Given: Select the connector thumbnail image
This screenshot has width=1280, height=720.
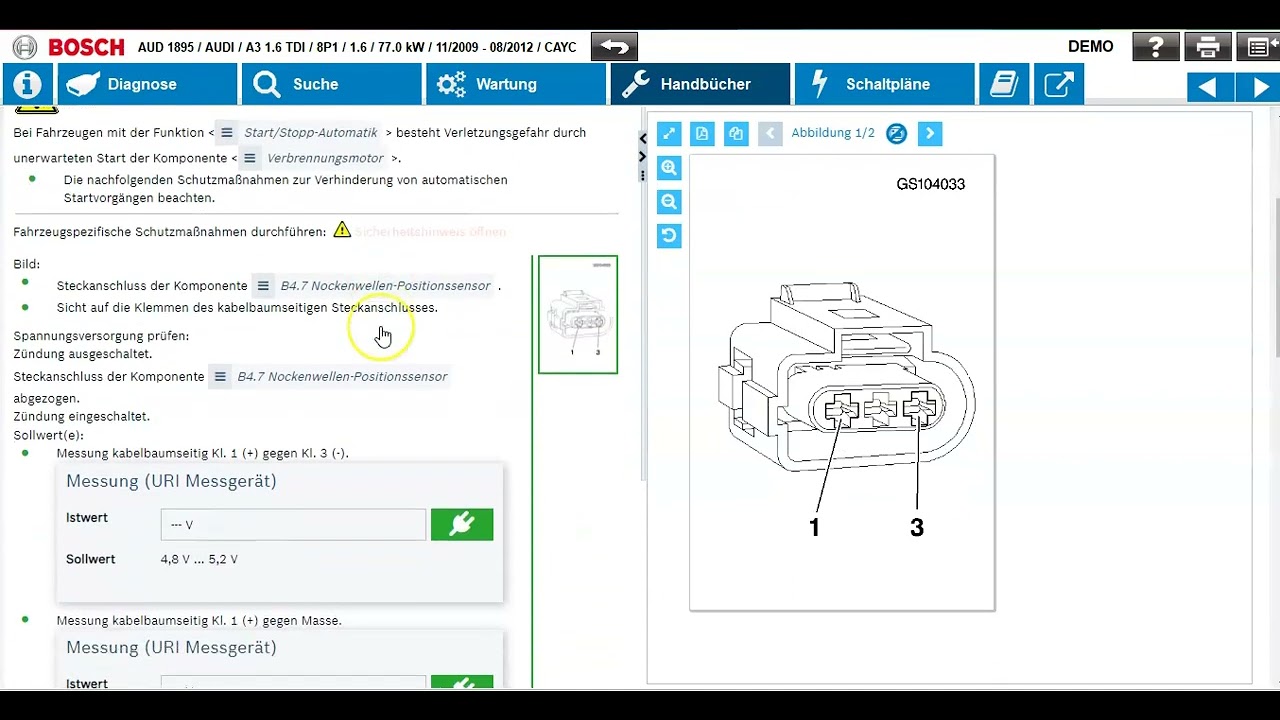Looking at the screenshot, I should click(578, 315).
